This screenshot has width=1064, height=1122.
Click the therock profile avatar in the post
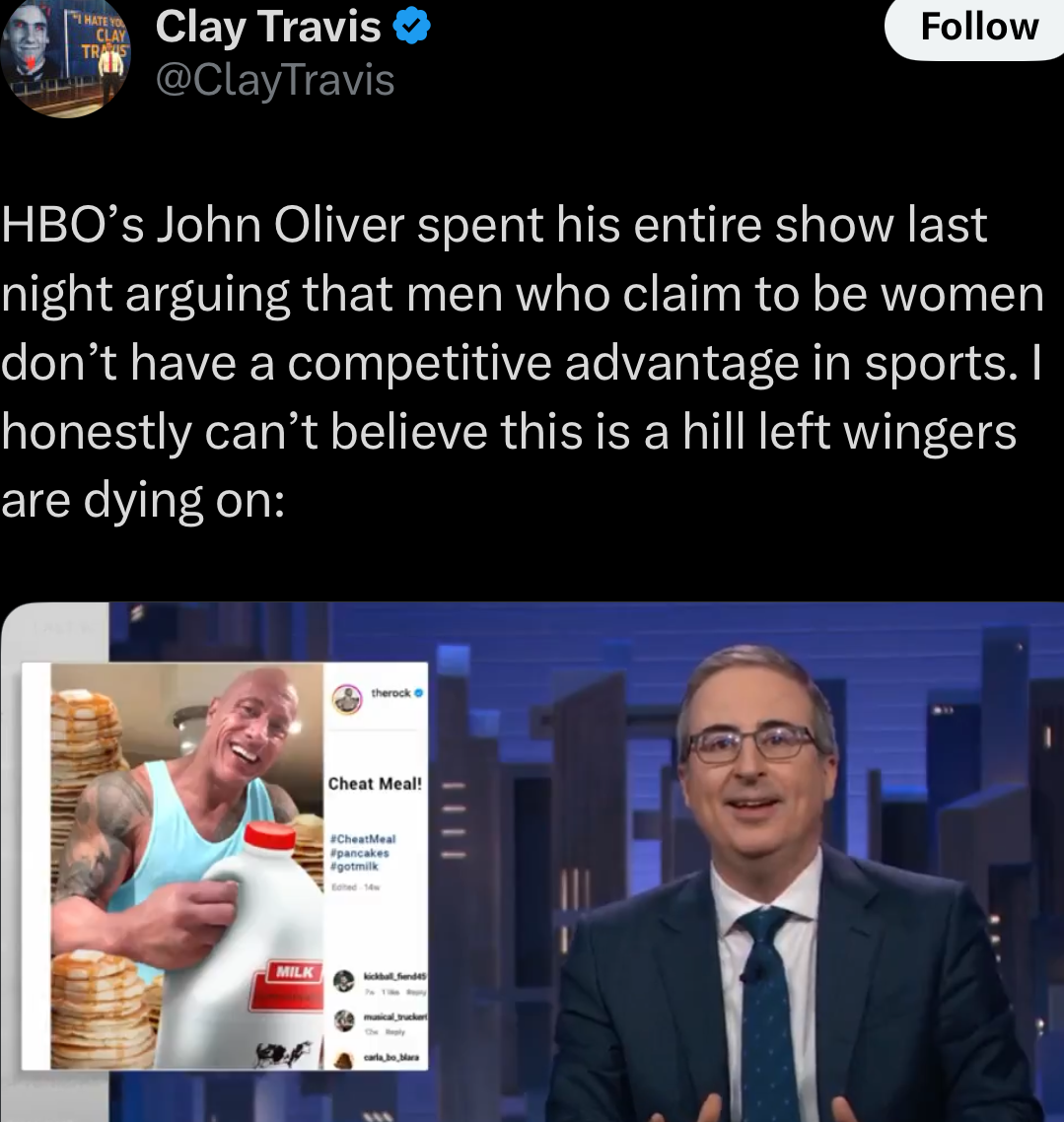347,699
